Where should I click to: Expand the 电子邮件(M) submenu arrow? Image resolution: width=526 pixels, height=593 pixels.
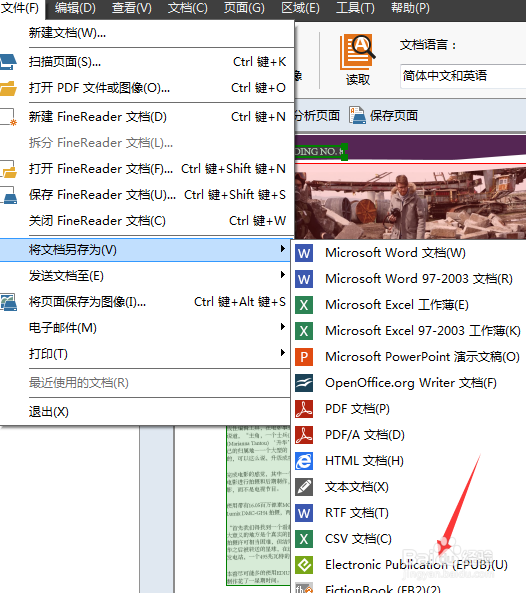[282, 327]
